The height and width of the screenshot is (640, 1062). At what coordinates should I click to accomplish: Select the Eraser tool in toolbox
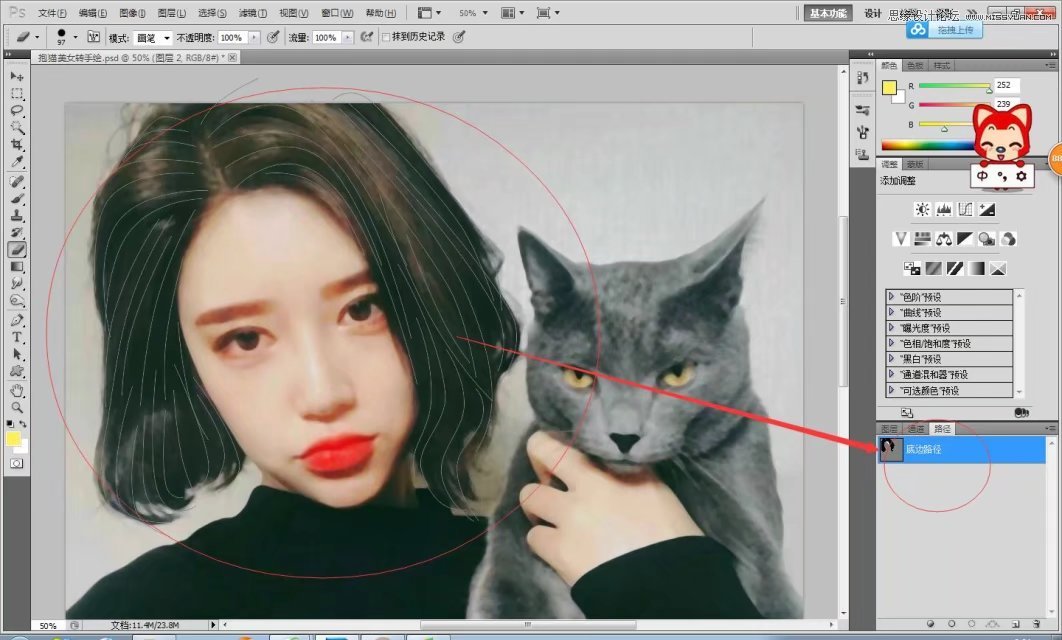tap(17, 249)
